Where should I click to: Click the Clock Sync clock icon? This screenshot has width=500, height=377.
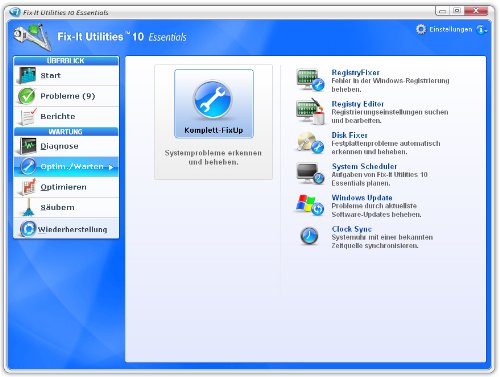click(x=309, y=236)
